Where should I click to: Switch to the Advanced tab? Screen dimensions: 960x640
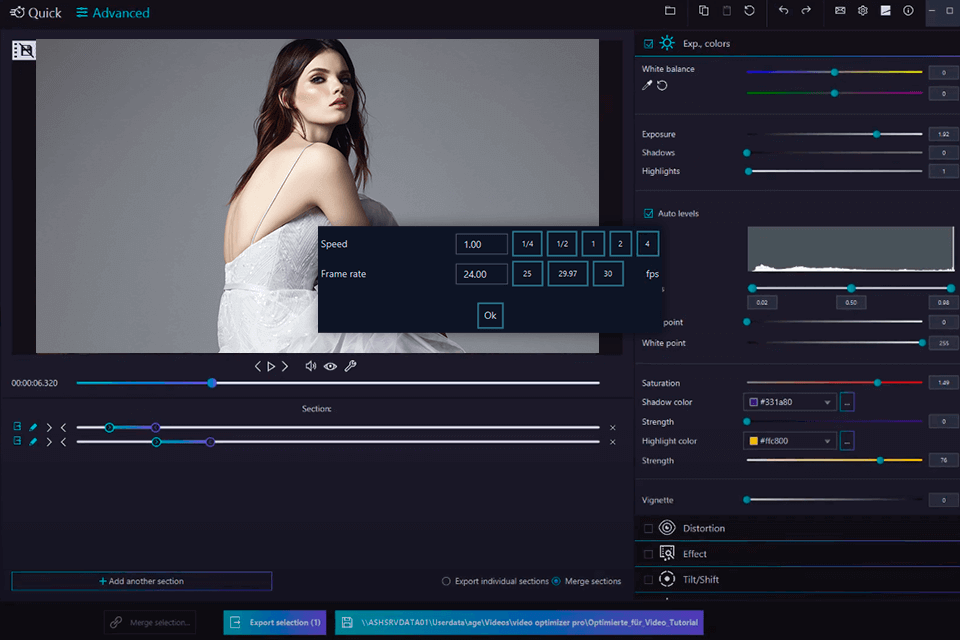point(113,13)
